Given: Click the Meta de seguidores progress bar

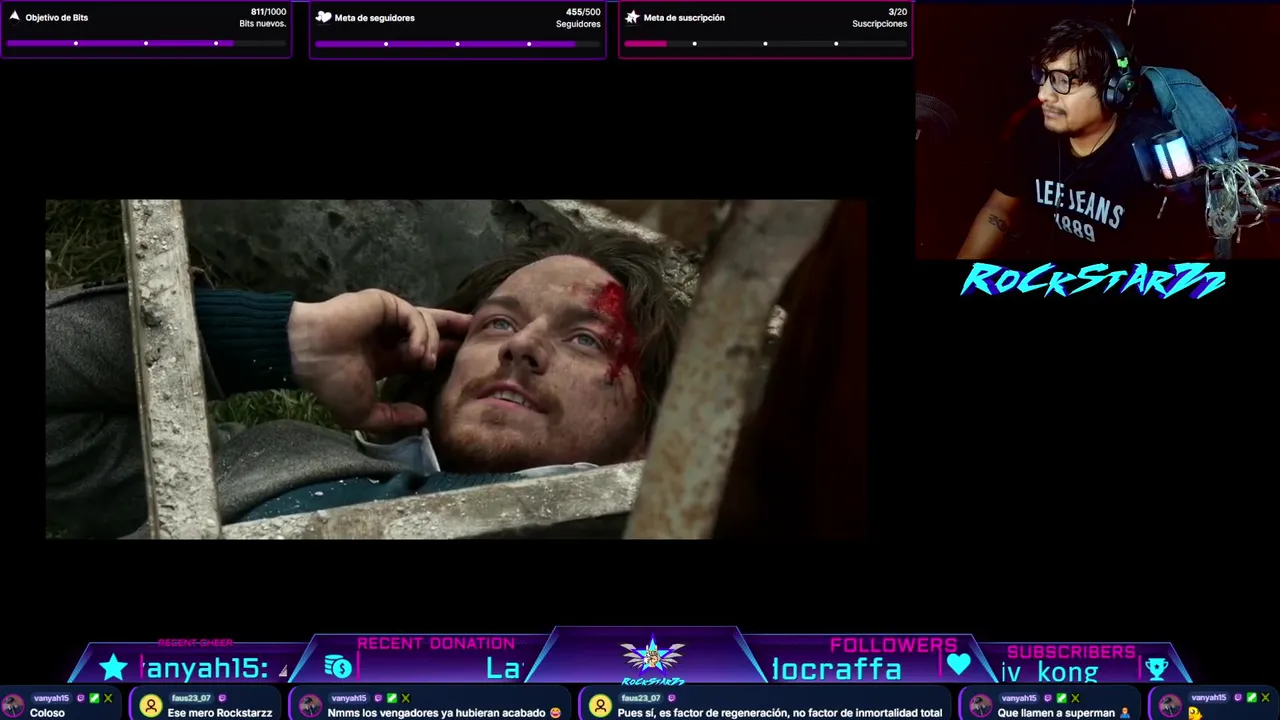Looking at the screenshot, I should tap(457, 43).
